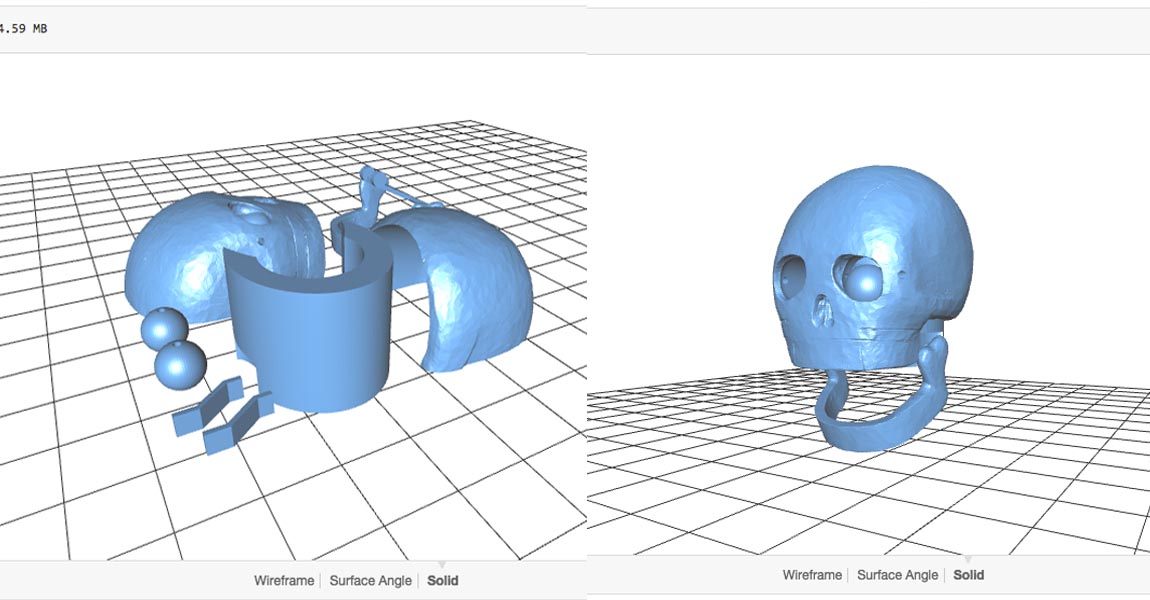Click the arrow marker above right Solid
This screenshot has width=1150, height=600.
click(968, 560)
